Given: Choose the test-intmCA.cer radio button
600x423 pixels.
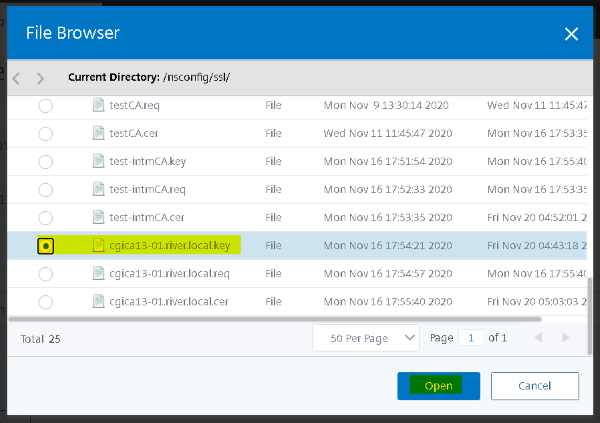Looking at the screenshot, I should pyautogui.click(x=46, y=218).
